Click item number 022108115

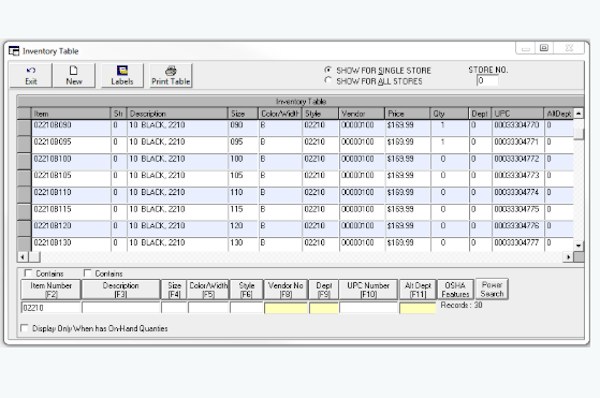52,209
